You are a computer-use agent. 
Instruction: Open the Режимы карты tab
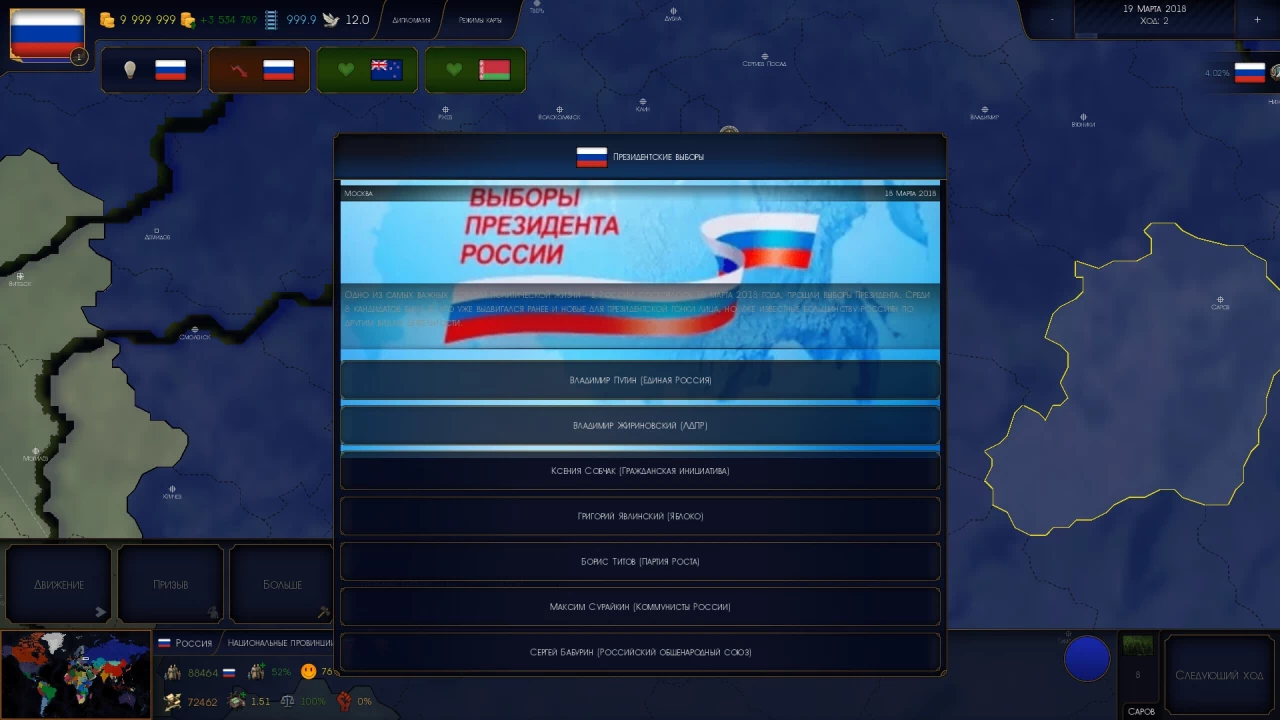tap(480, 20)
